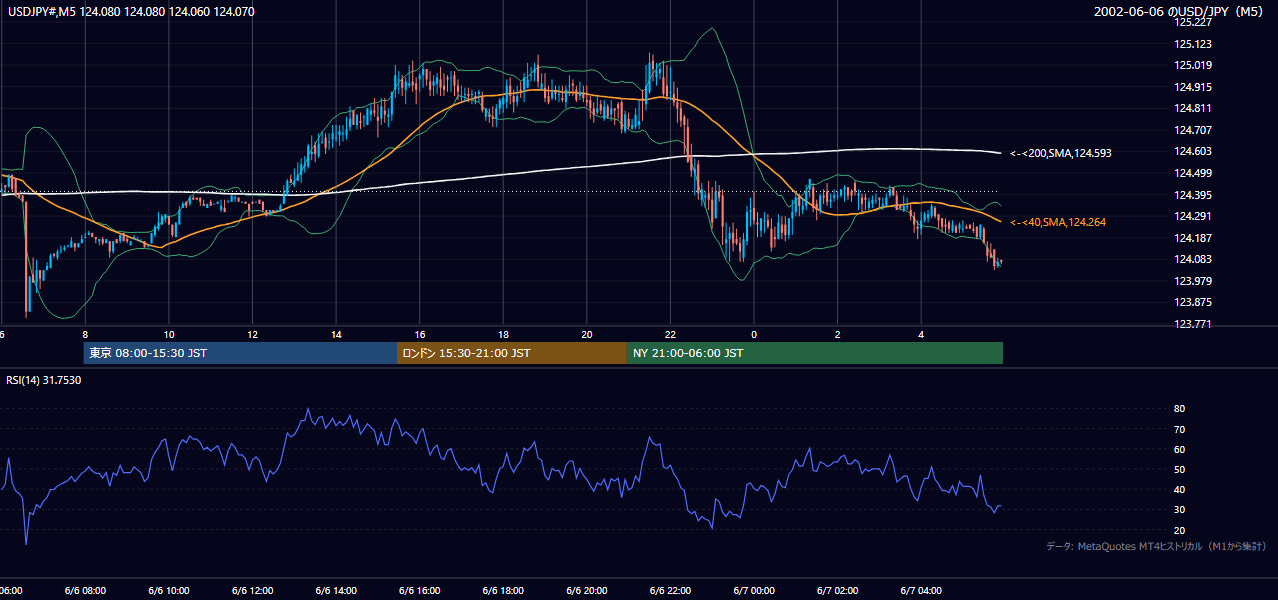This screenshot has width=1278, height=600.
Task: Click the 2002-06-06 USD/JPY (M5) chart title
Action: [1180, 12]
